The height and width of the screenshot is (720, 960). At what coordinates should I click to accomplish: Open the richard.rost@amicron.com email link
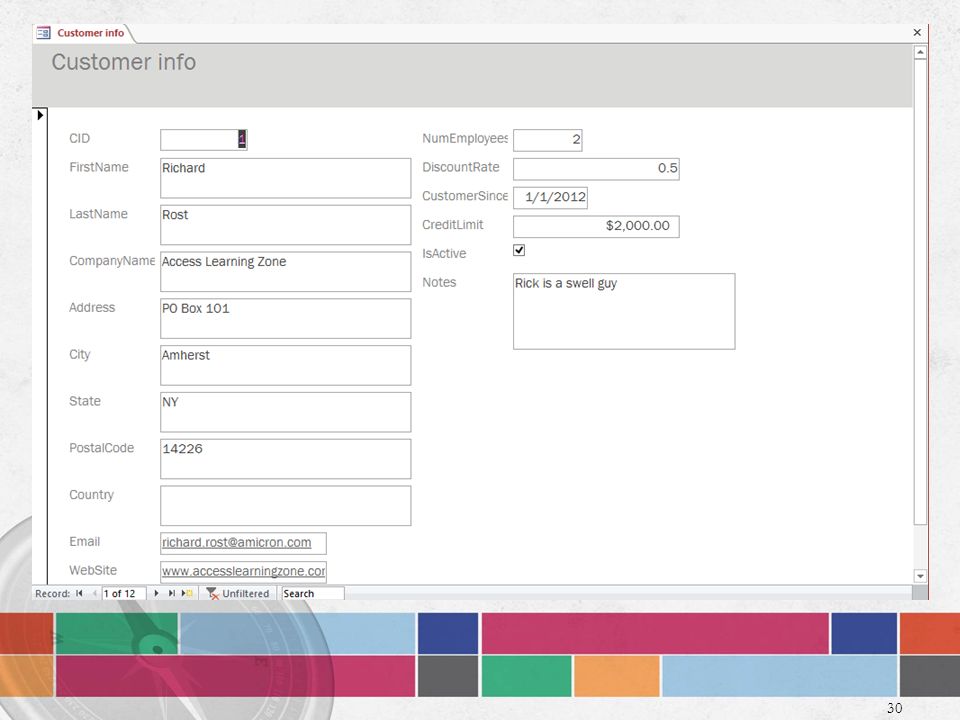click(236, 542)
